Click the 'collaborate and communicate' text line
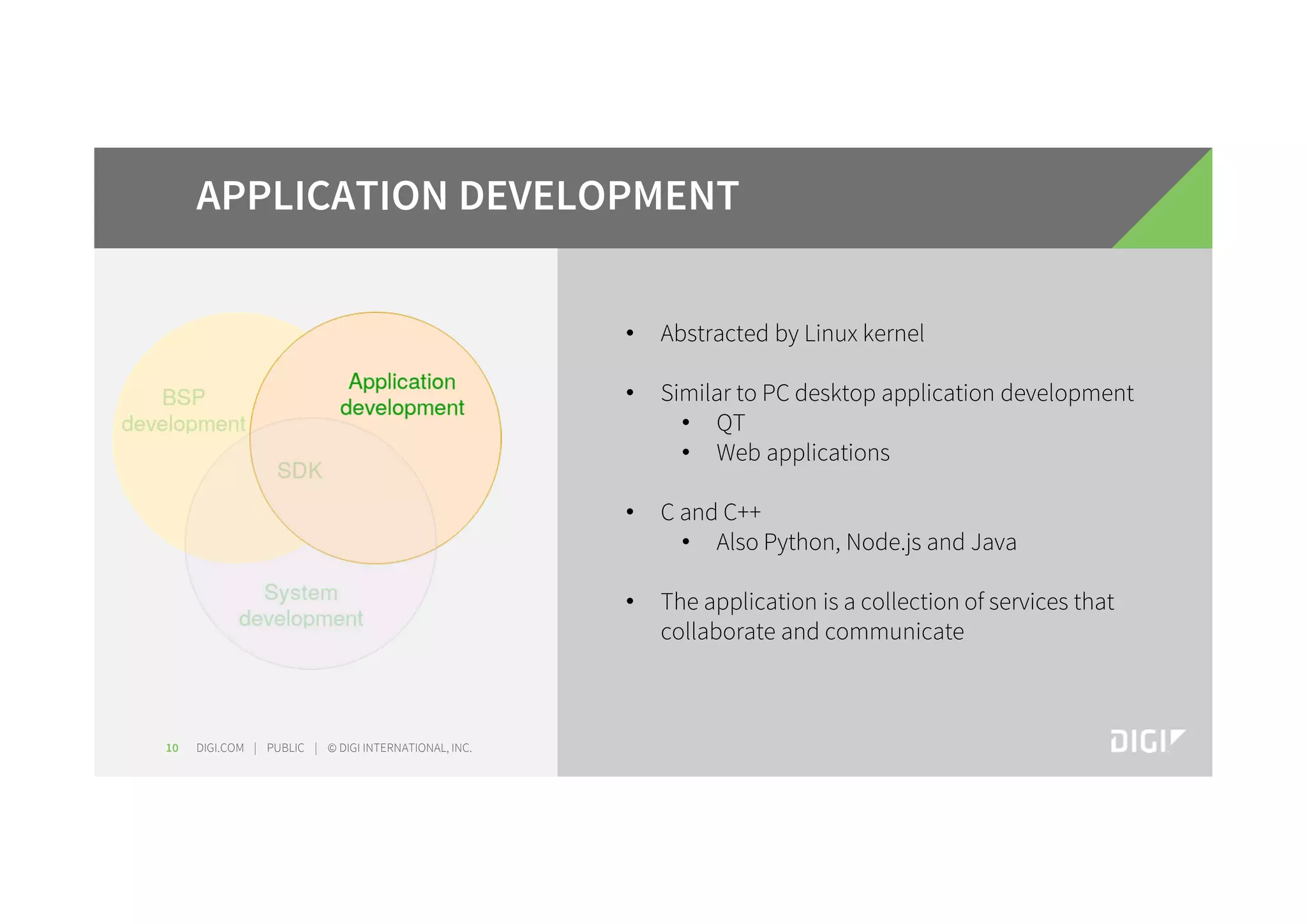Screen dimensions: 1307x924 [x=812, y=632]
